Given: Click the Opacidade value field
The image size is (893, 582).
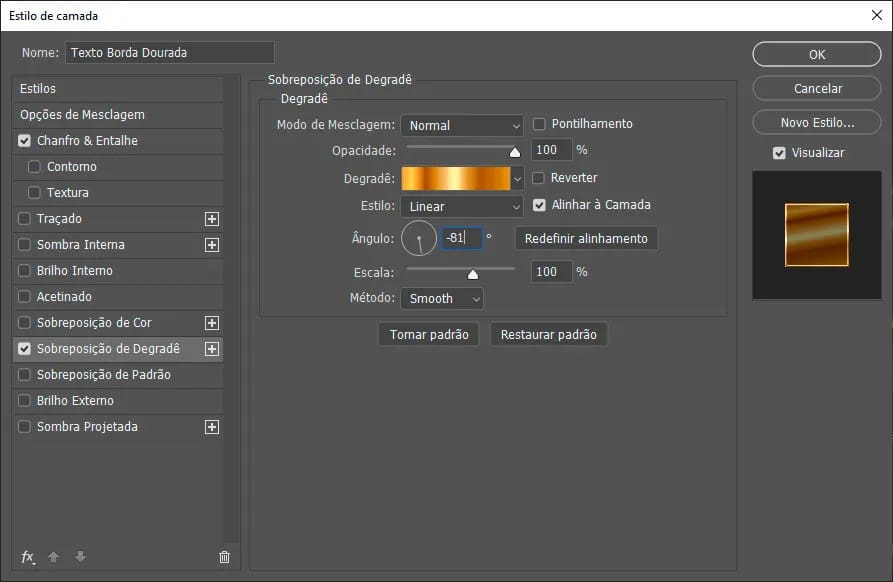Looking at the screenshot, I should 551,150.
